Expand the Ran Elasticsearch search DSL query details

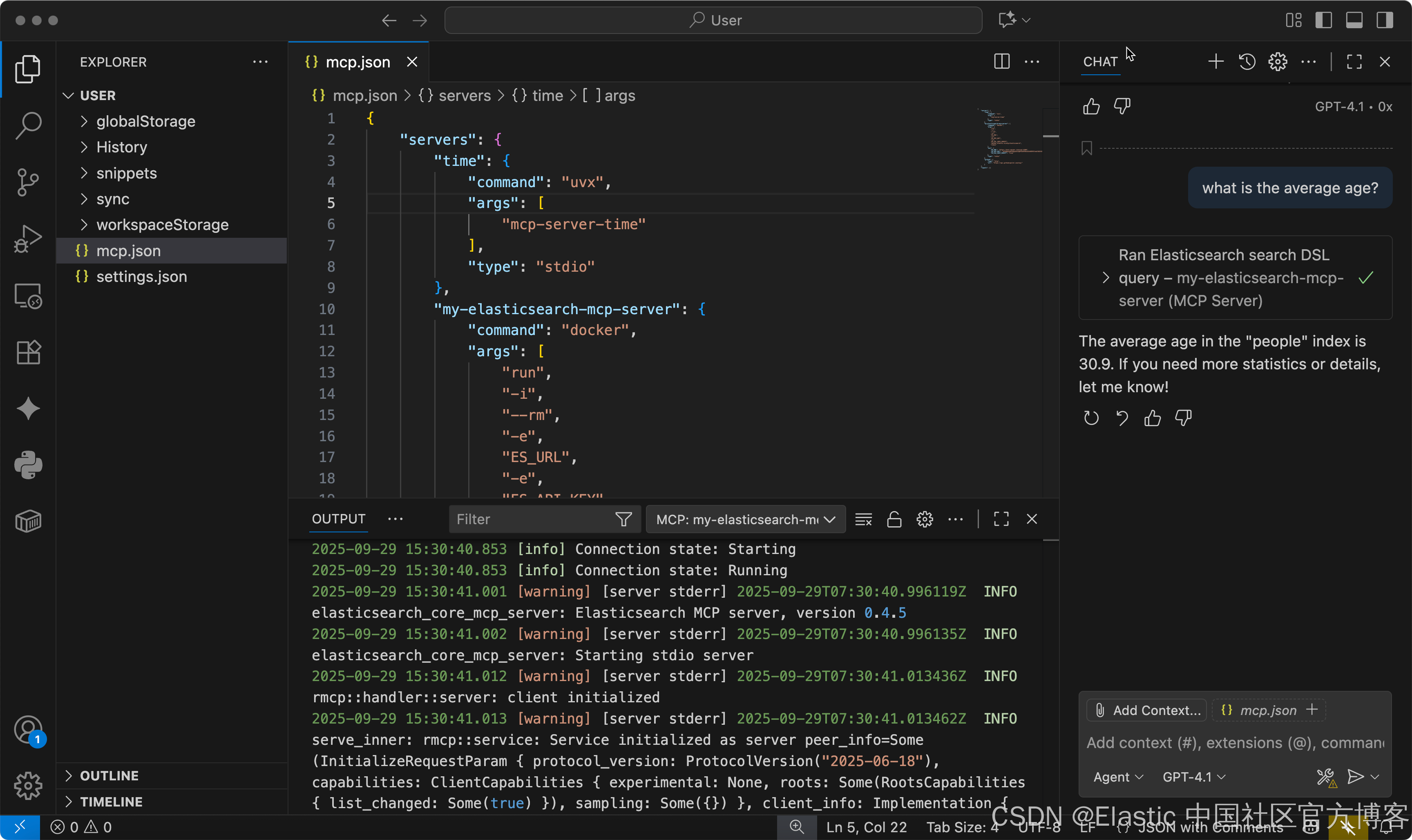point(1235,277)
